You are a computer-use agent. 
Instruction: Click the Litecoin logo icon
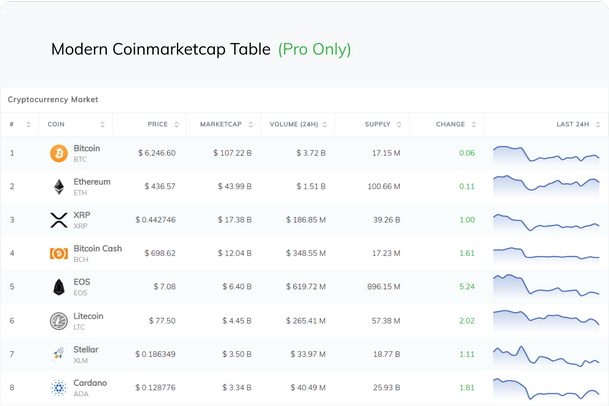point(59,321)
